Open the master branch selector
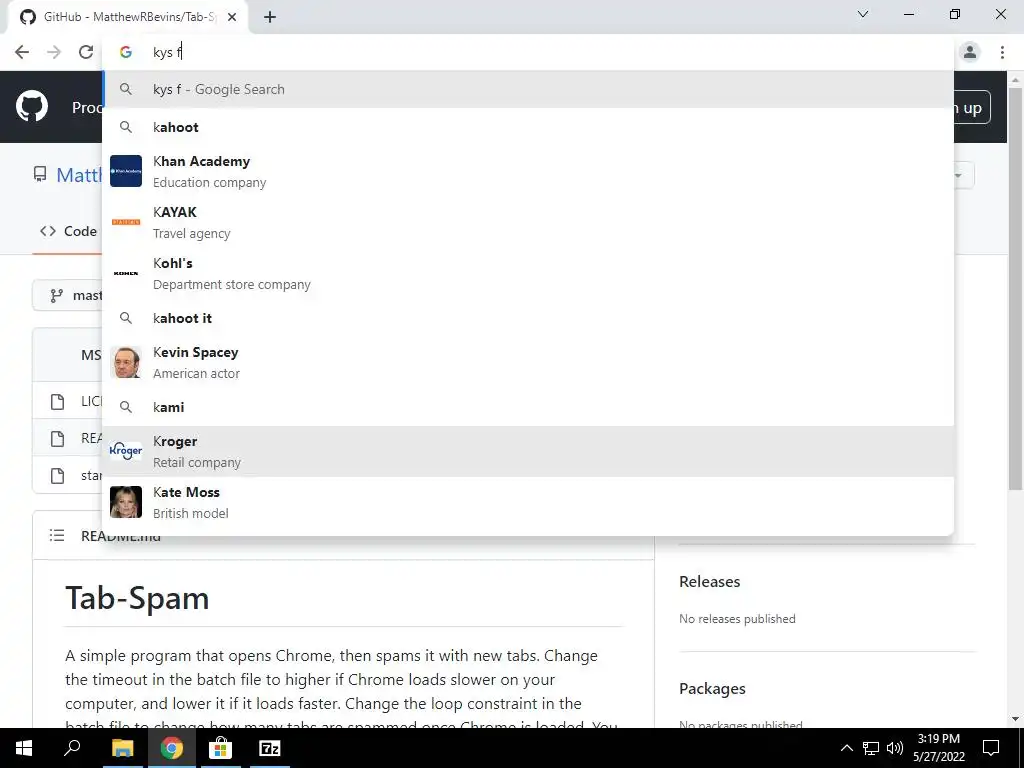Image resolution: width=1024 pixels, height=768 pixels. [x=69, y=296]
